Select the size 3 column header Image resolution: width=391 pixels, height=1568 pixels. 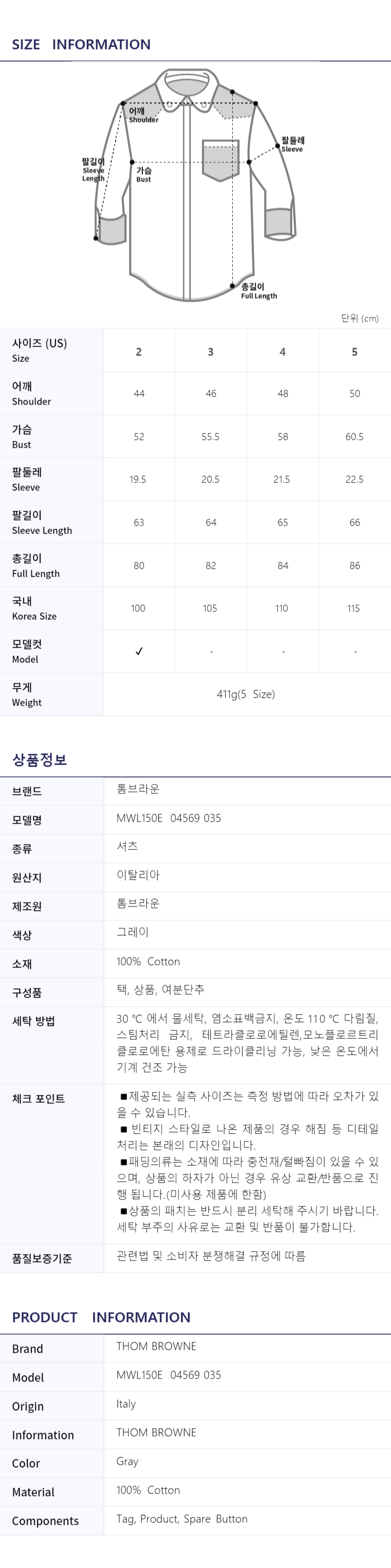tap(211, 351)
